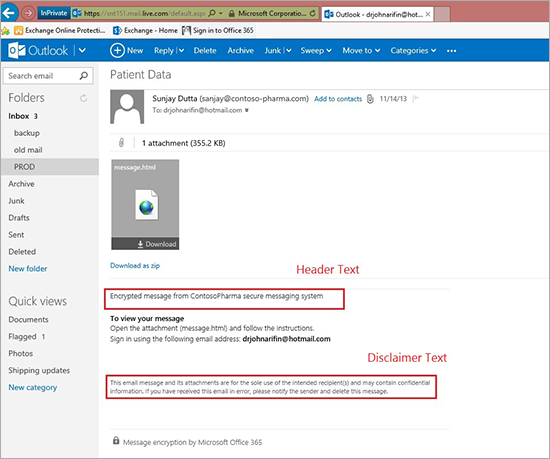Screen dimensions: 550x459
Task: Expand the Outlook app switcher arrow
Action: (x=82, y=50)
